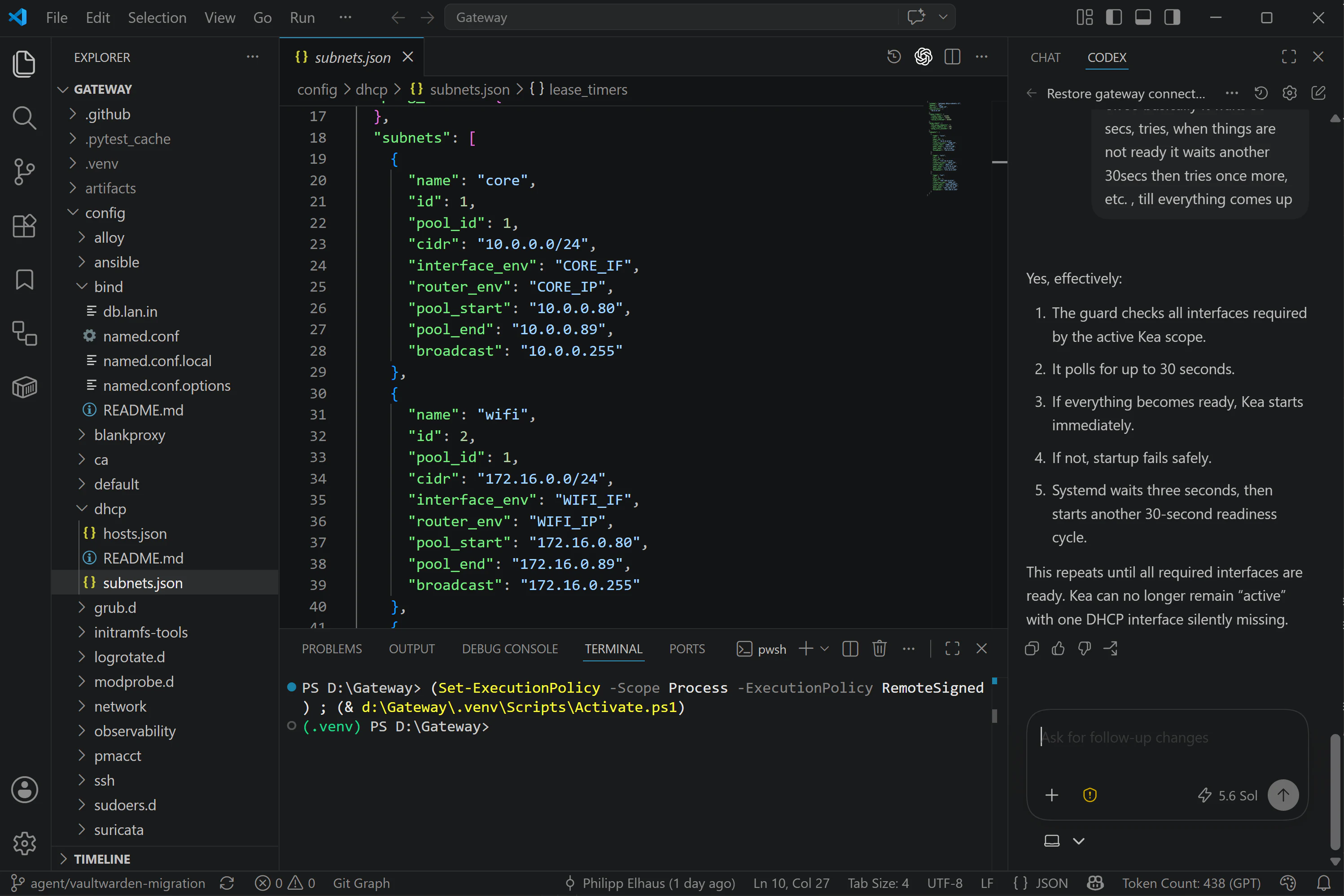
Task: Click the sync changes icon in status bar
Action: (x=227, y=883)
